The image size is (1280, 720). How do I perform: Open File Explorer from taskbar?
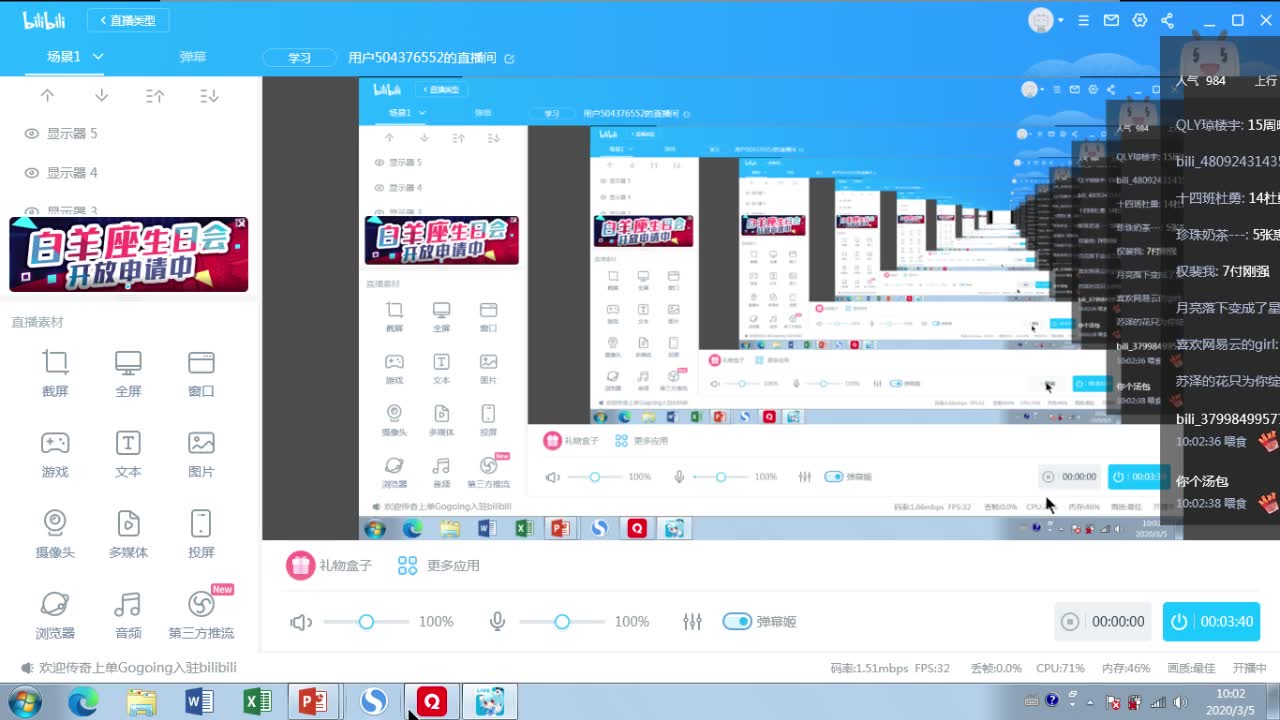click(142, 702)
